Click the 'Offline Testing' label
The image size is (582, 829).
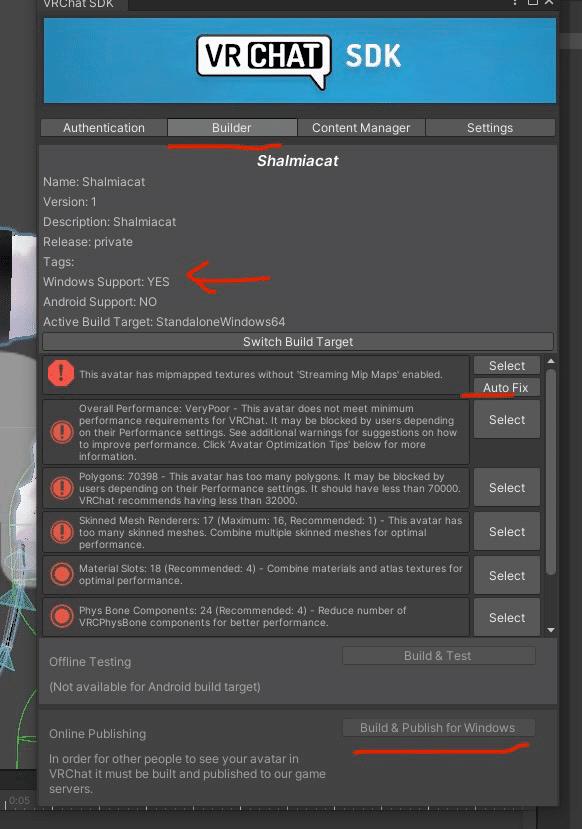click(90, 662)
